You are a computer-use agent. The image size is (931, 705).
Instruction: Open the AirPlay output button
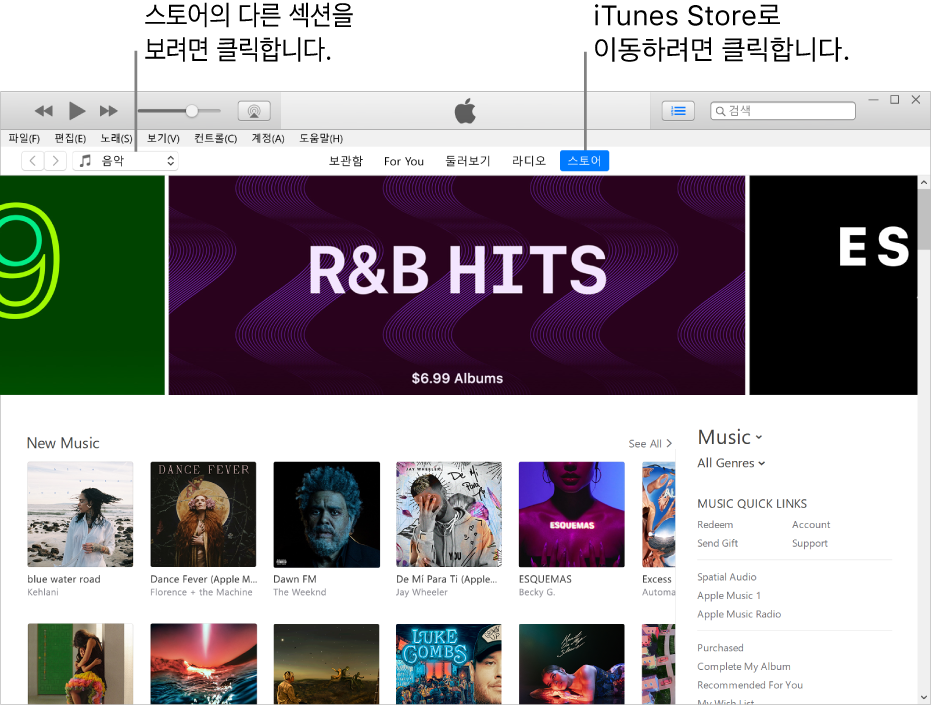tap(254, 110)
